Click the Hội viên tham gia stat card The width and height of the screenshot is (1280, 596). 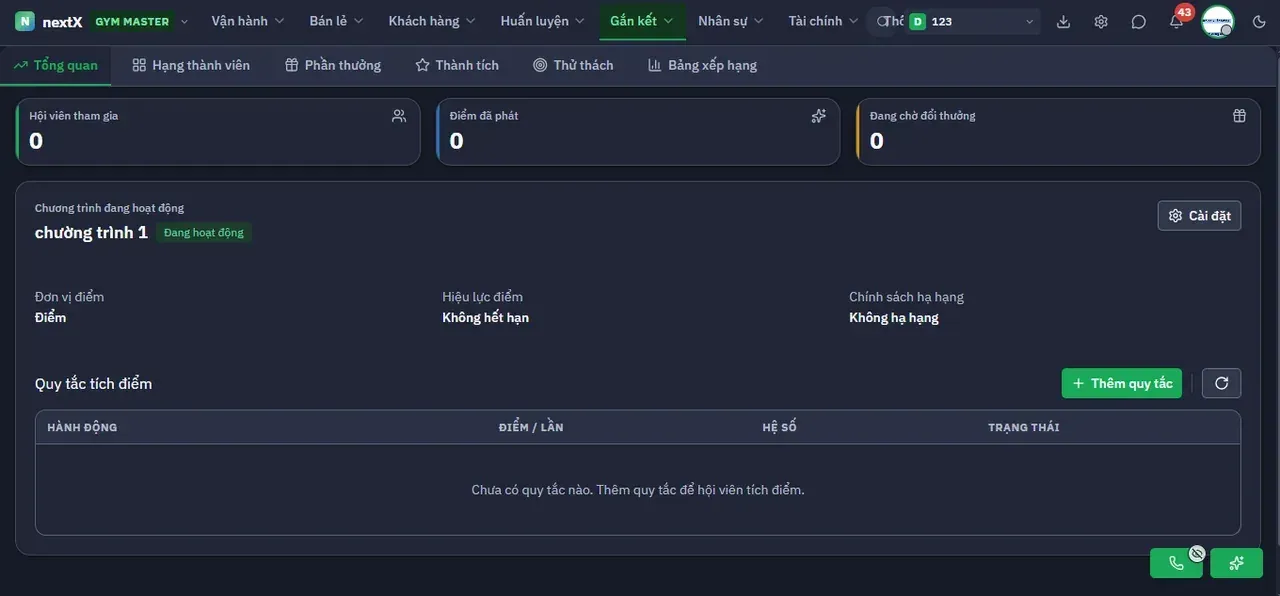pos(218,131)
